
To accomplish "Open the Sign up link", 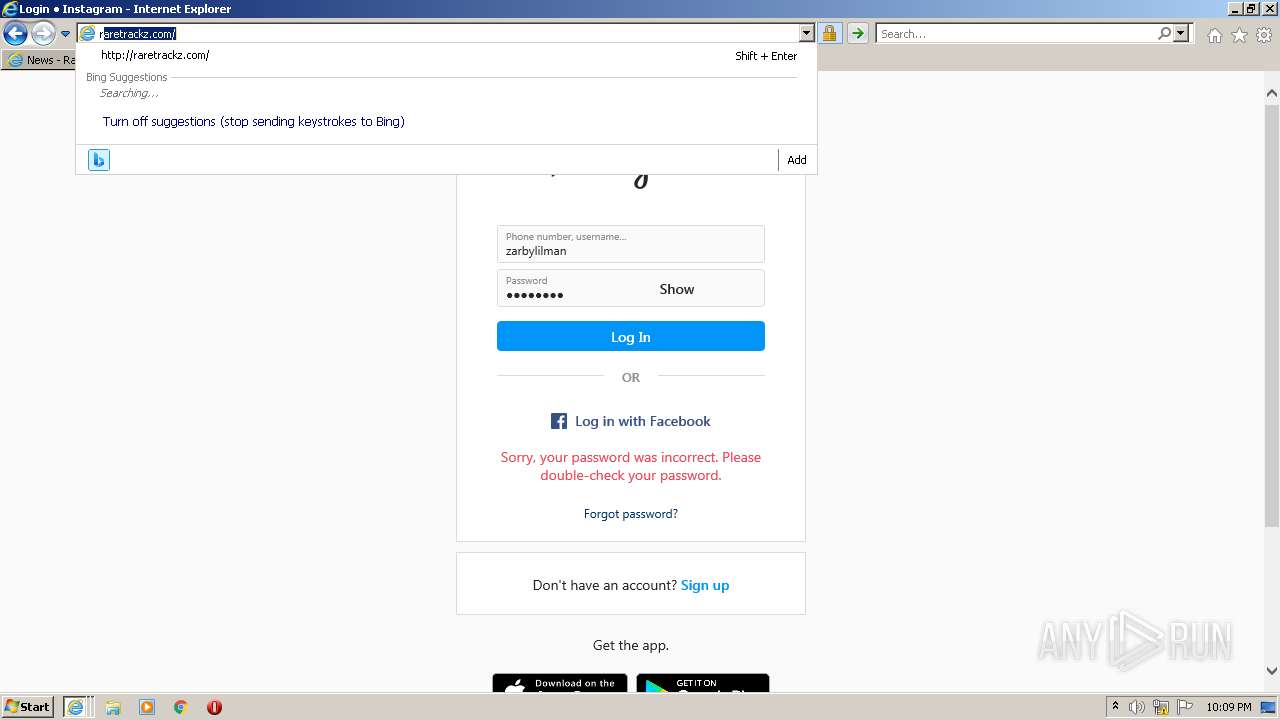I will tap(705, 585).
